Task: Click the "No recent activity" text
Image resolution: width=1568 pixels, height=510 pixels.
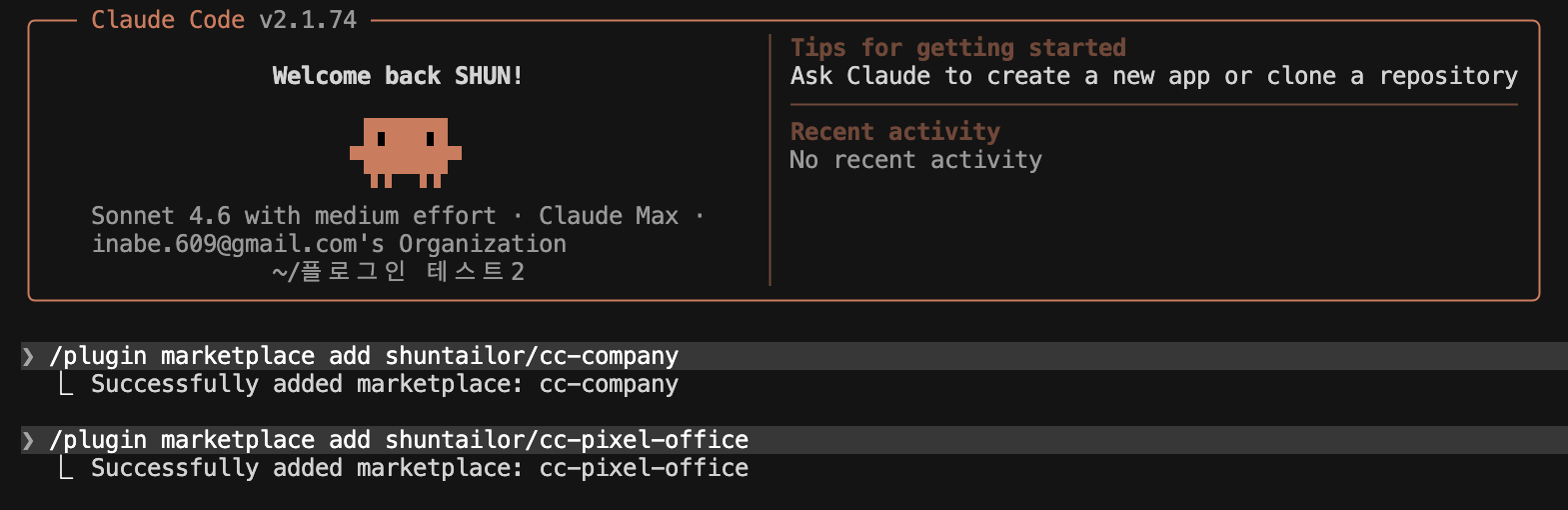Action: click(x=915, y=160)
